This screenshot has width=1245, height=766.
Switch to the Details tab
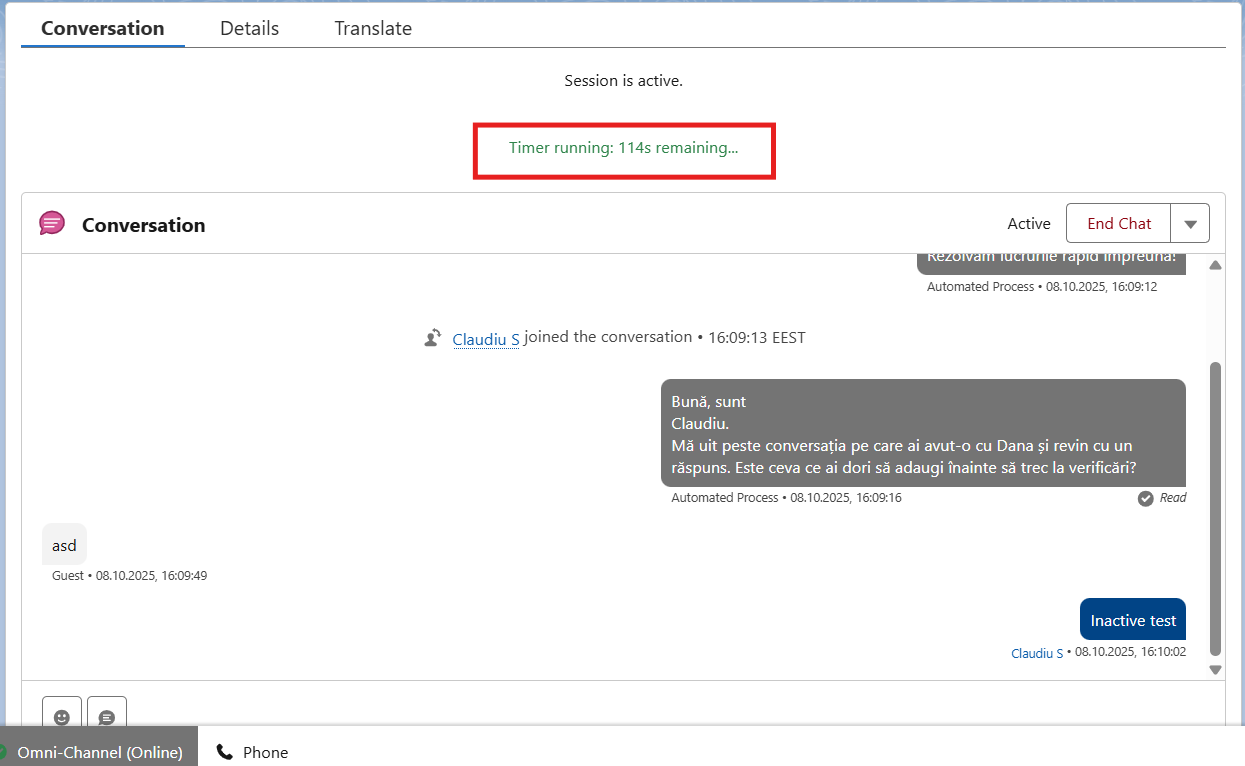click(x=248, y=28)
